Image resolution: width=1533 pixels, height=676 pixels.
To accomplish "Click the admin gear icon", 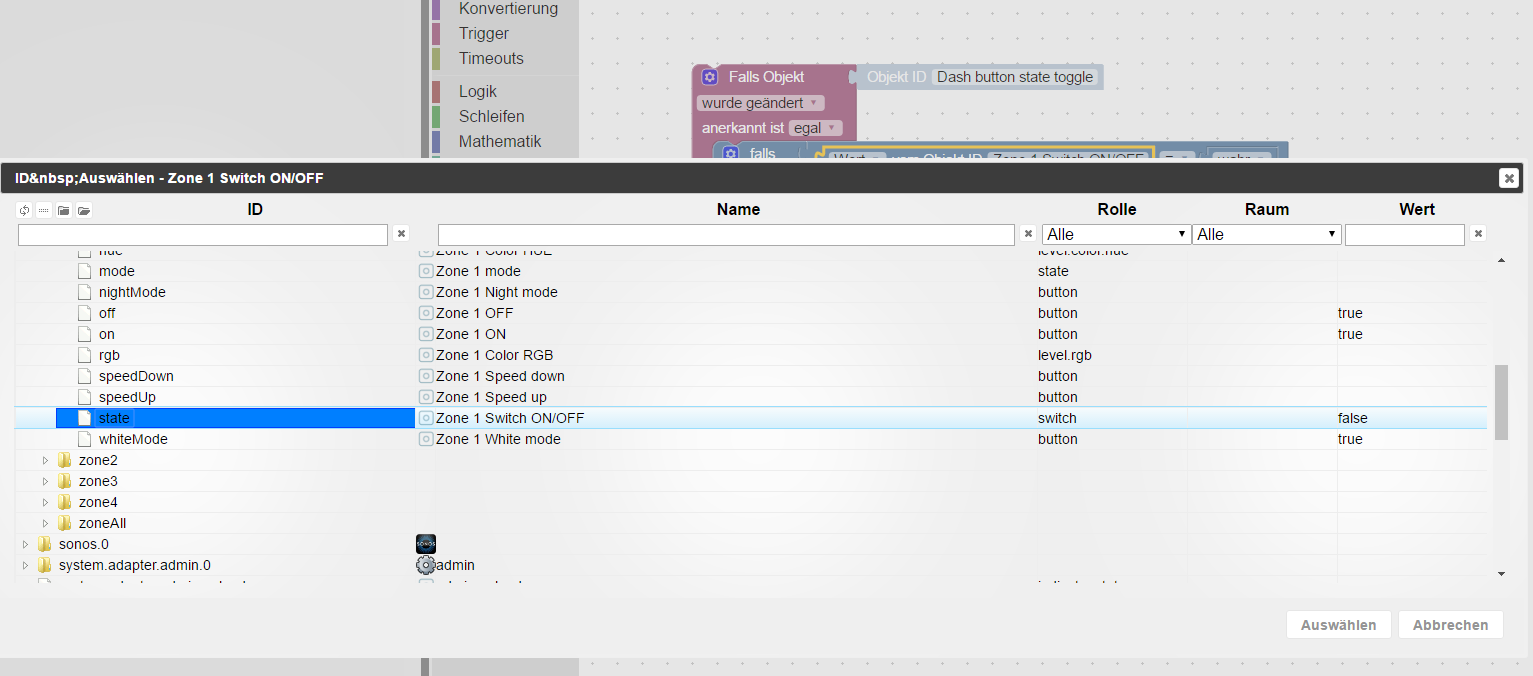I will click(x=426, y=565).
